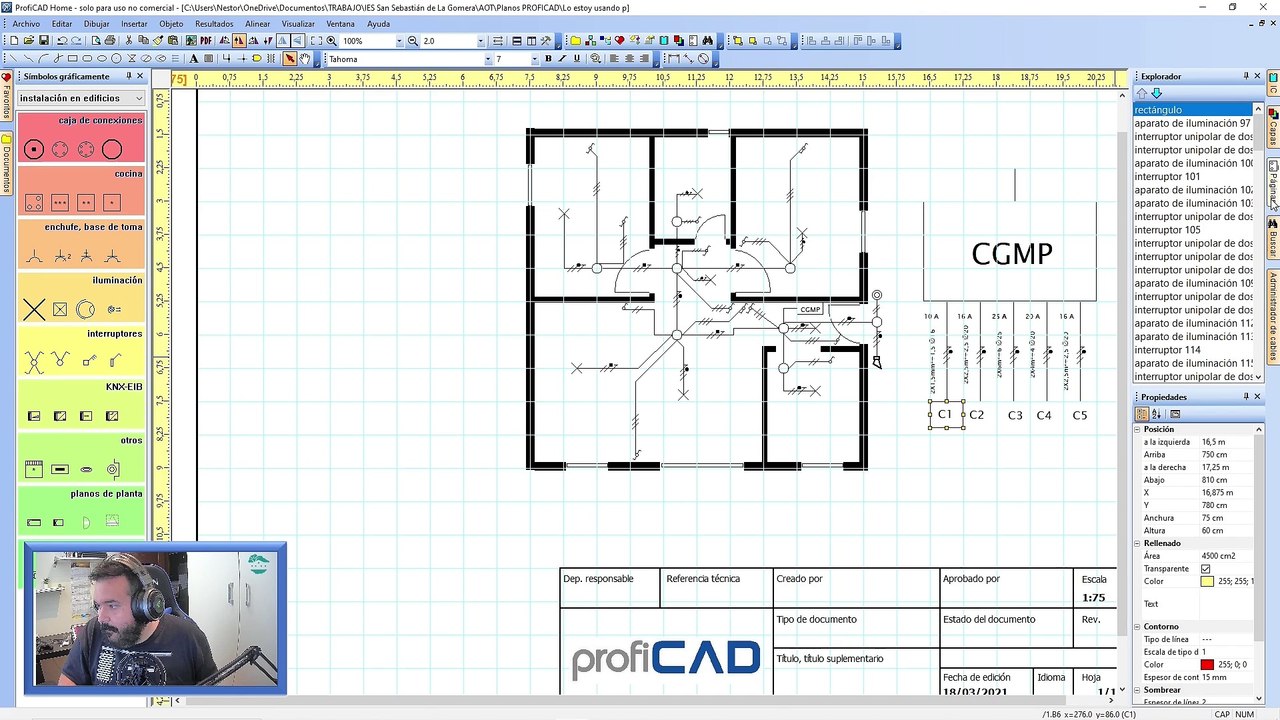Click the red contour Color swatch

point(1207,665)
